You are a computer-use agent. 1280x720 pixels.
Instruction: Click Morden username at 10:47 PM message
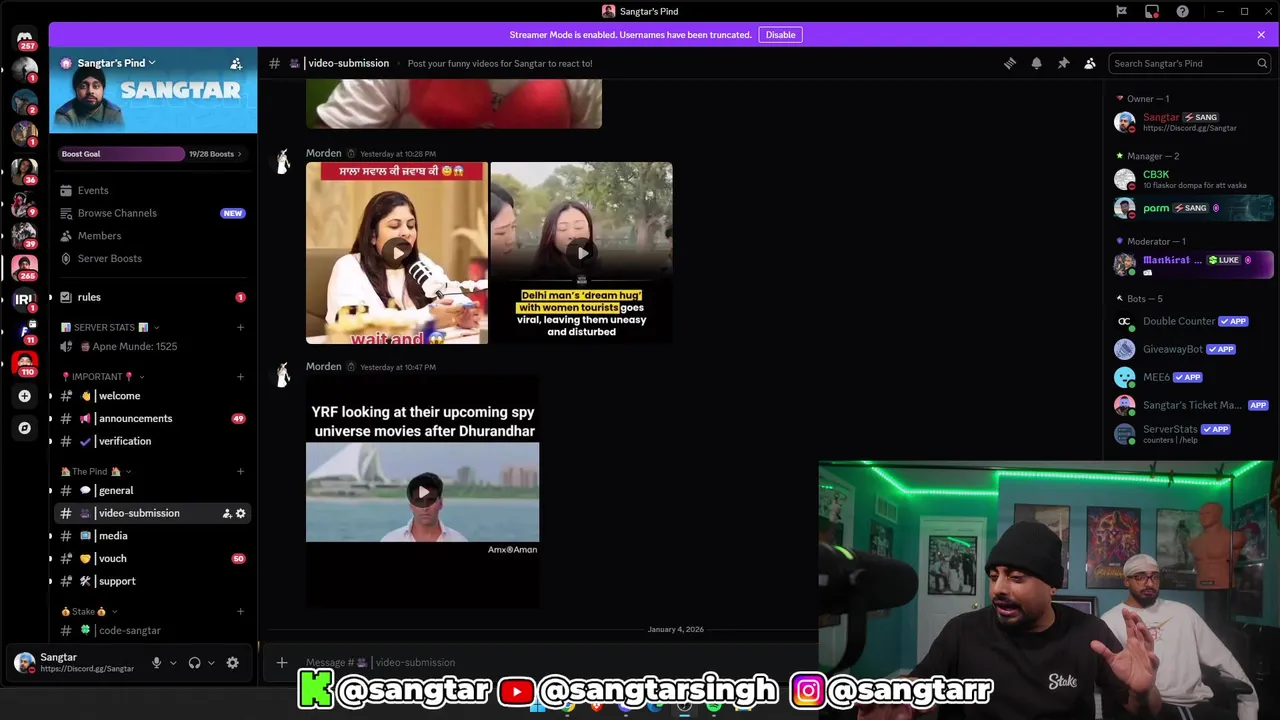coord(324,367)
